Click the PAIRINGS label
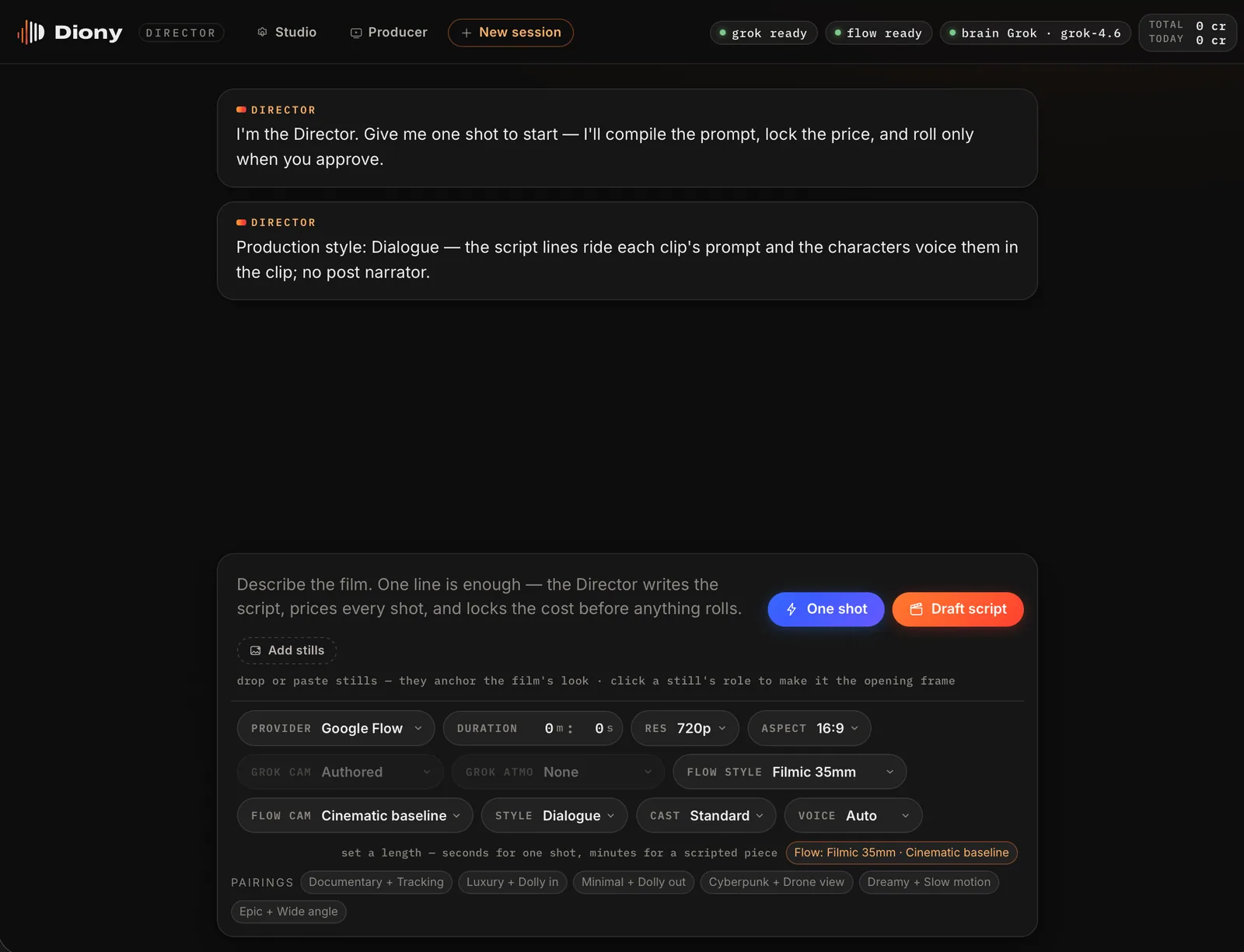This screenshot has width=1244, height=952. point(263,882)
